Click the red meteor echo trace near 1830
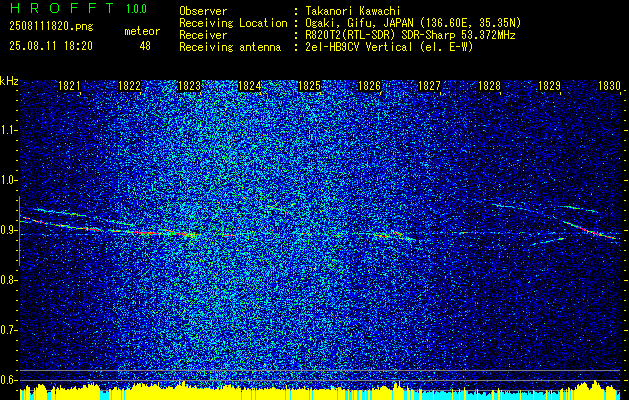This screenshot has height=400, width=629. (x=590, y=230)
